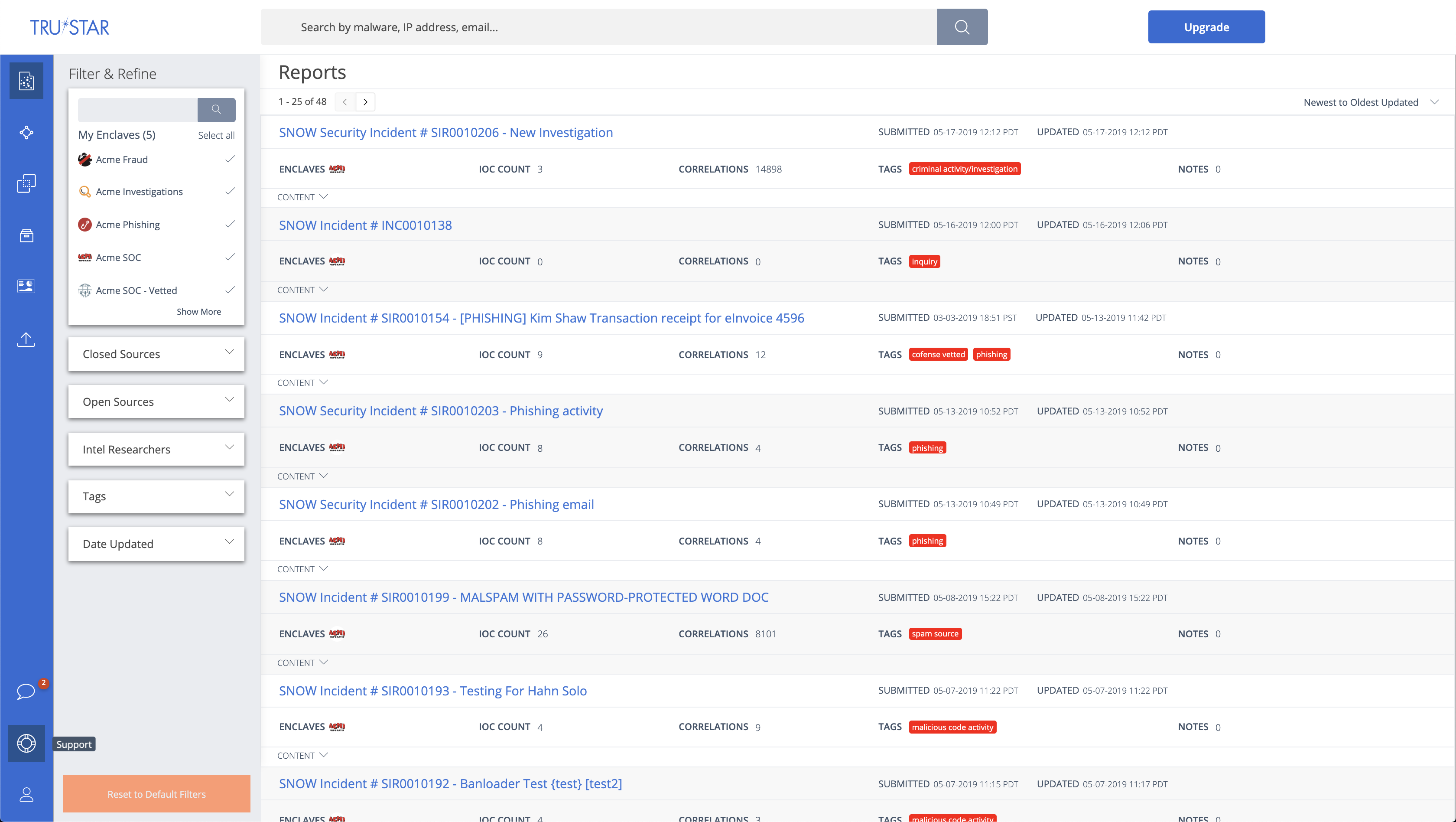
Task: Click Acme SOC - Vetted globe icon
Action: [85, 290]
